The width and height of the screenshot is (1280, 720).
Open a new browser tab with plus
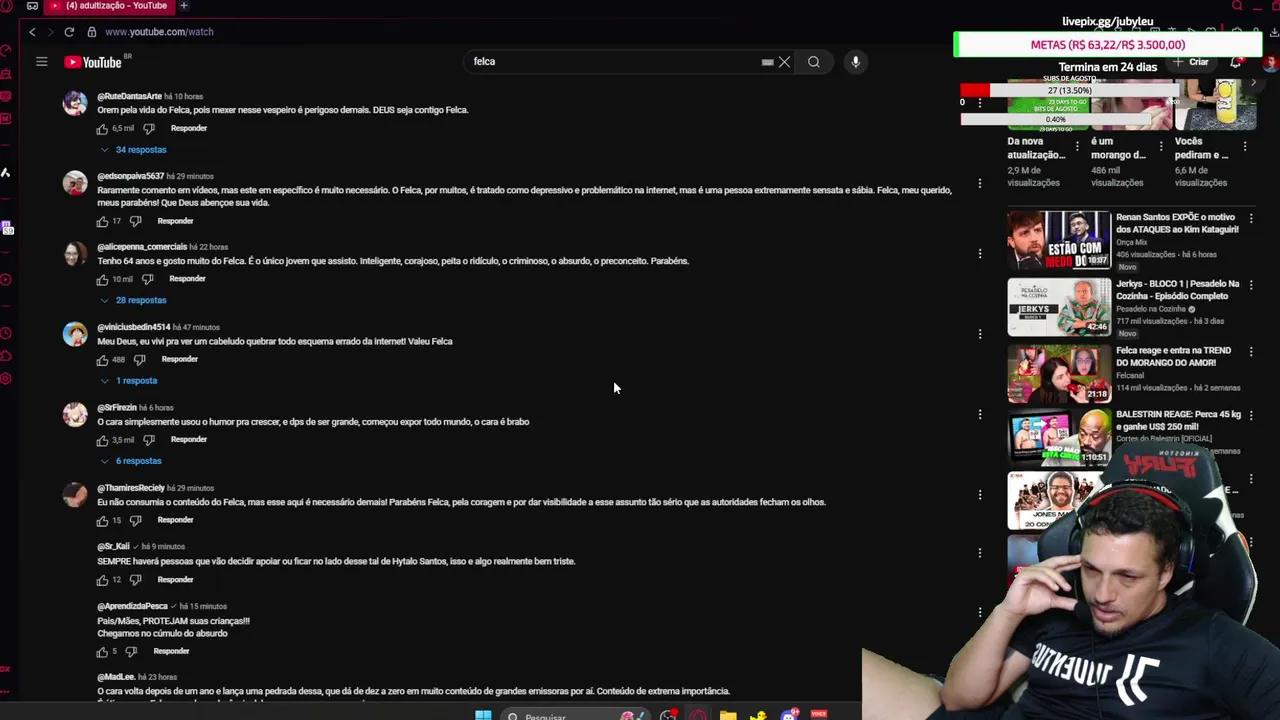[x=184, y=6]
